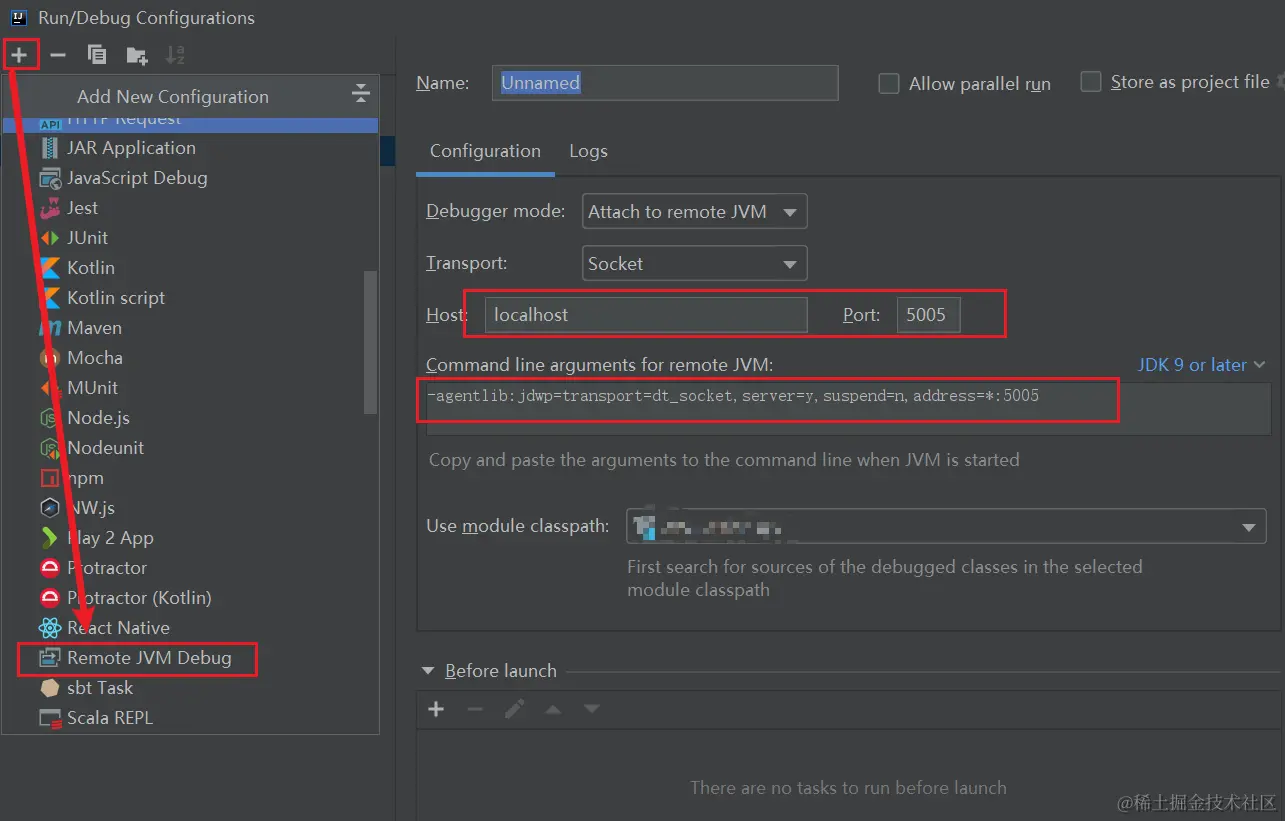1285x821 pixels.
Task: Click the Remove Configuration minus icon in top toolbar
Action: pyautogui.click(x=58, y=55)
